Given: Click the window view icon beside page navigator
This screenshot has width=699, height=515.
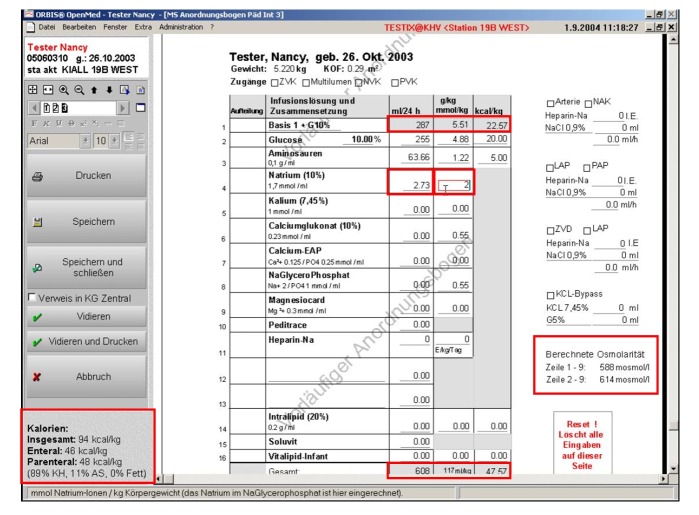Looking at the screenshot, I should pyautogui.click(x=141, y=106).
